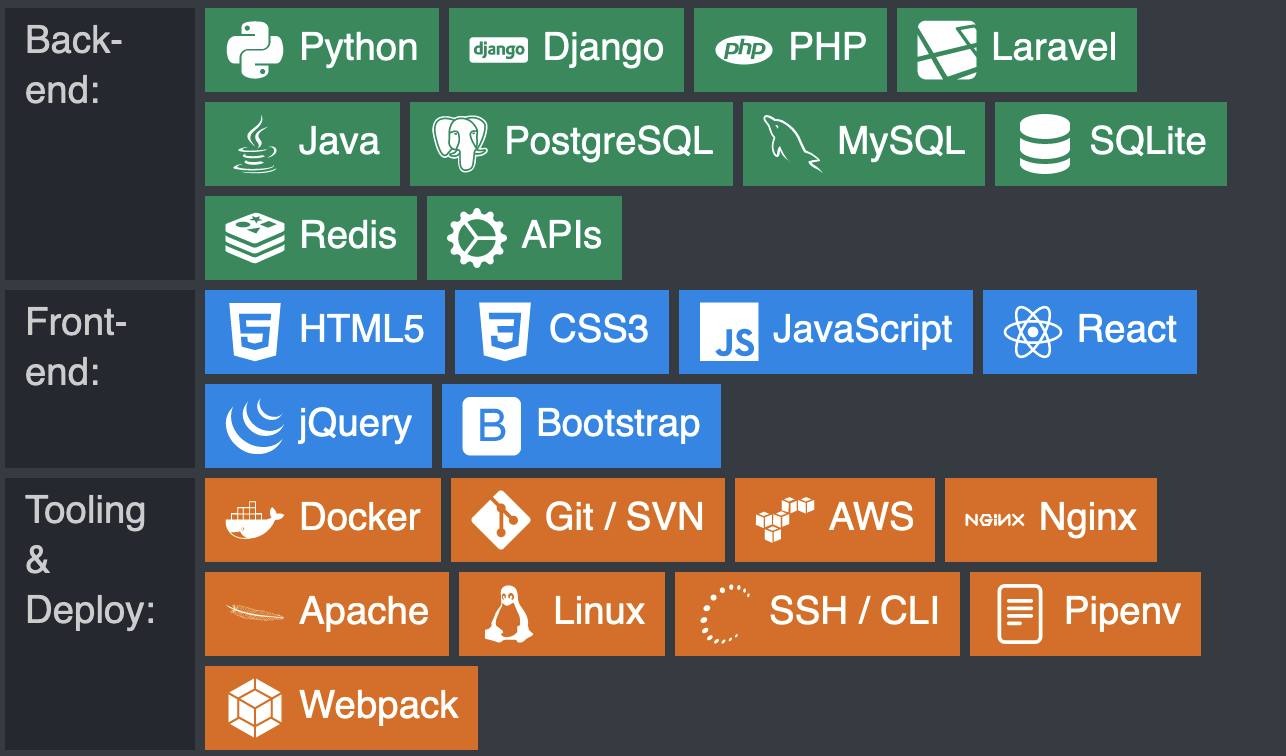The width and height of the screenshot is (1286, 756).
Task: Click the jQuery swirl icon
Action: [255, 426]
